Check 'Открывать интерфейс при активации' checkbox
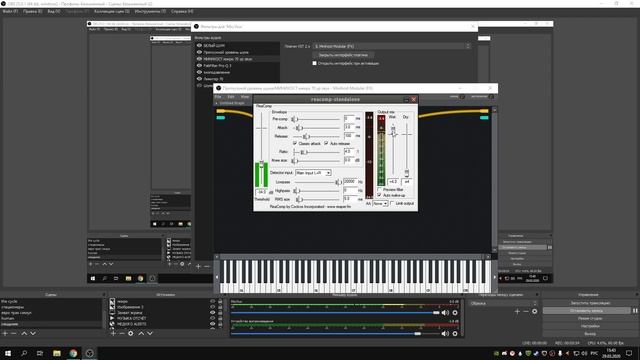This screenshot has width=640, height=360. [314, 63]
